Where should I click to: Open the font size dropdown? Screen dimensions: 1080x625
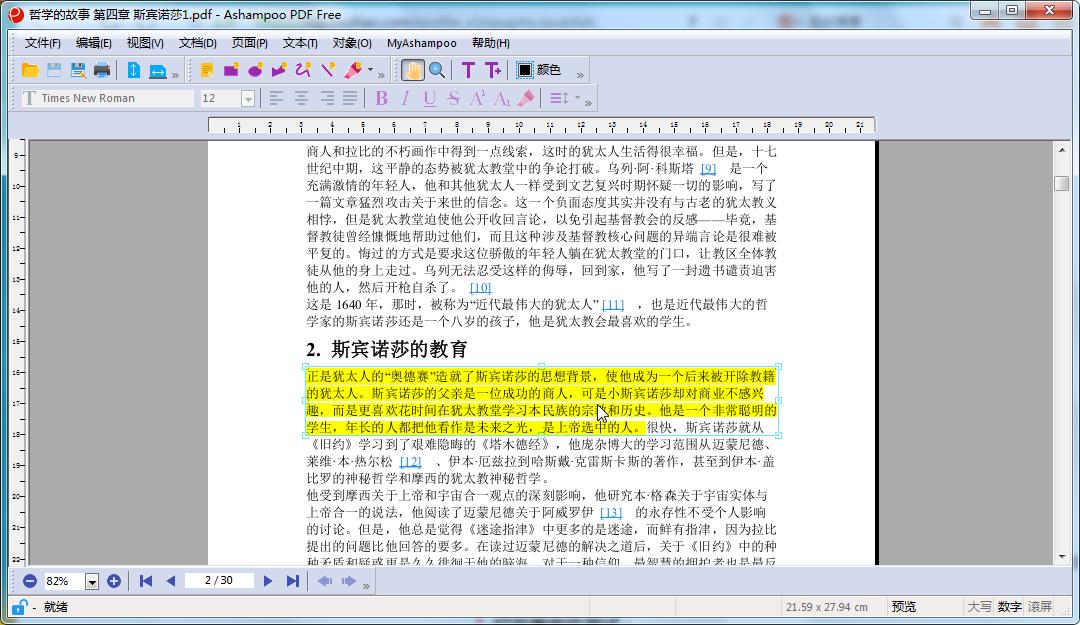coord(246,96)
